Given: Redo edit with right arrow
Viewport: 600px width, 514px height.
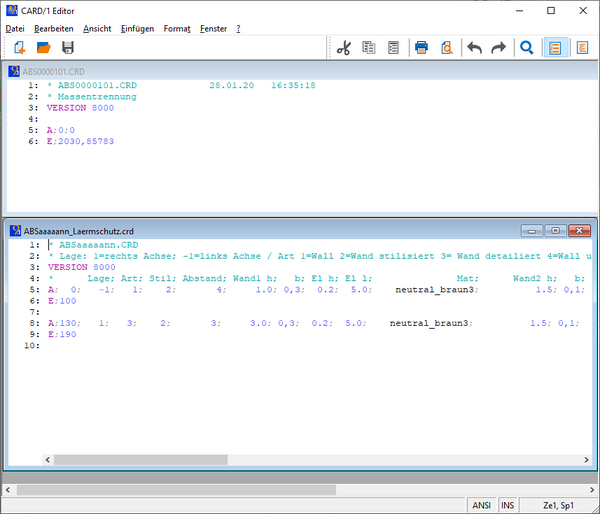Looking at the screenshot, I should pos(499,48).
